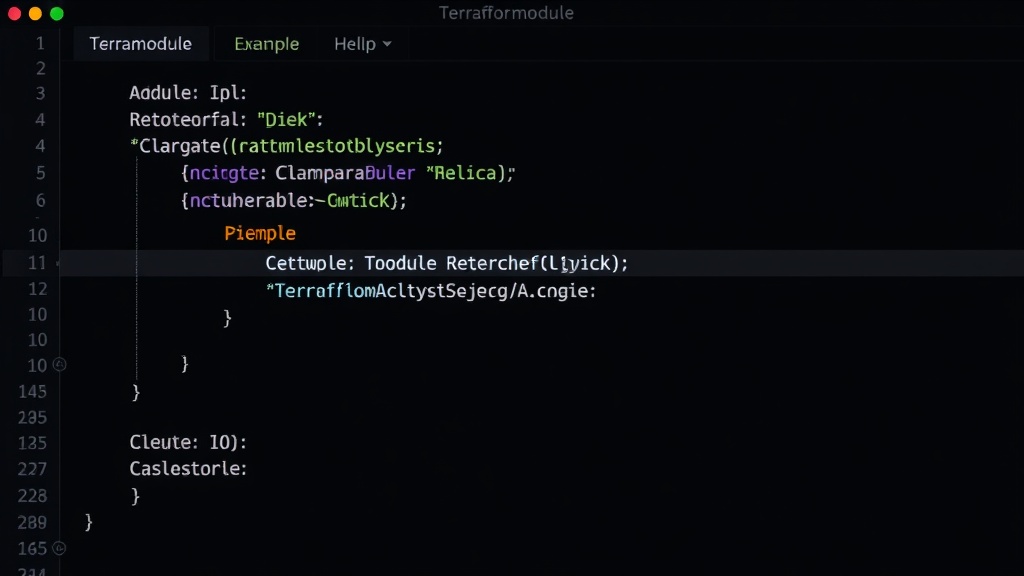Click line number 227 in gutter
Screen dimensions: 1024x576
[33, 469]
